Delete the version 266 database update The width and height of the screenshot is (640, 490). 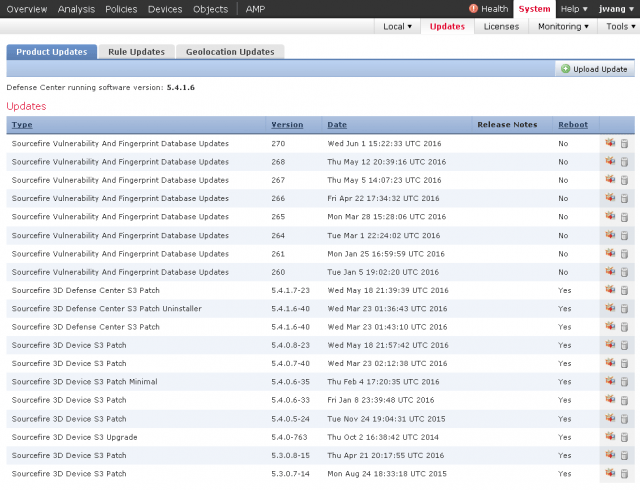[624, 198]
